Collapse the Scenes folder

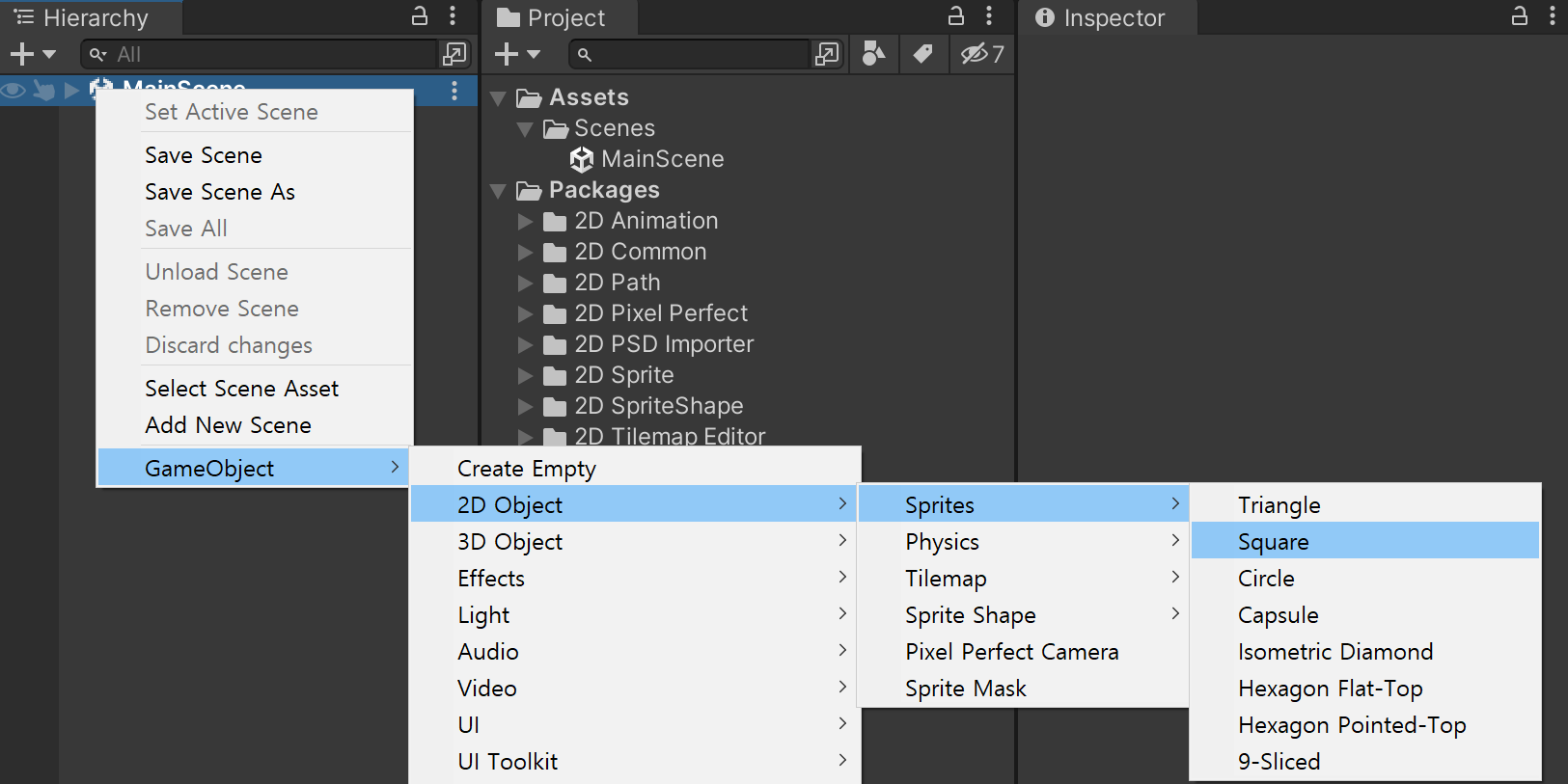point(525,129)
